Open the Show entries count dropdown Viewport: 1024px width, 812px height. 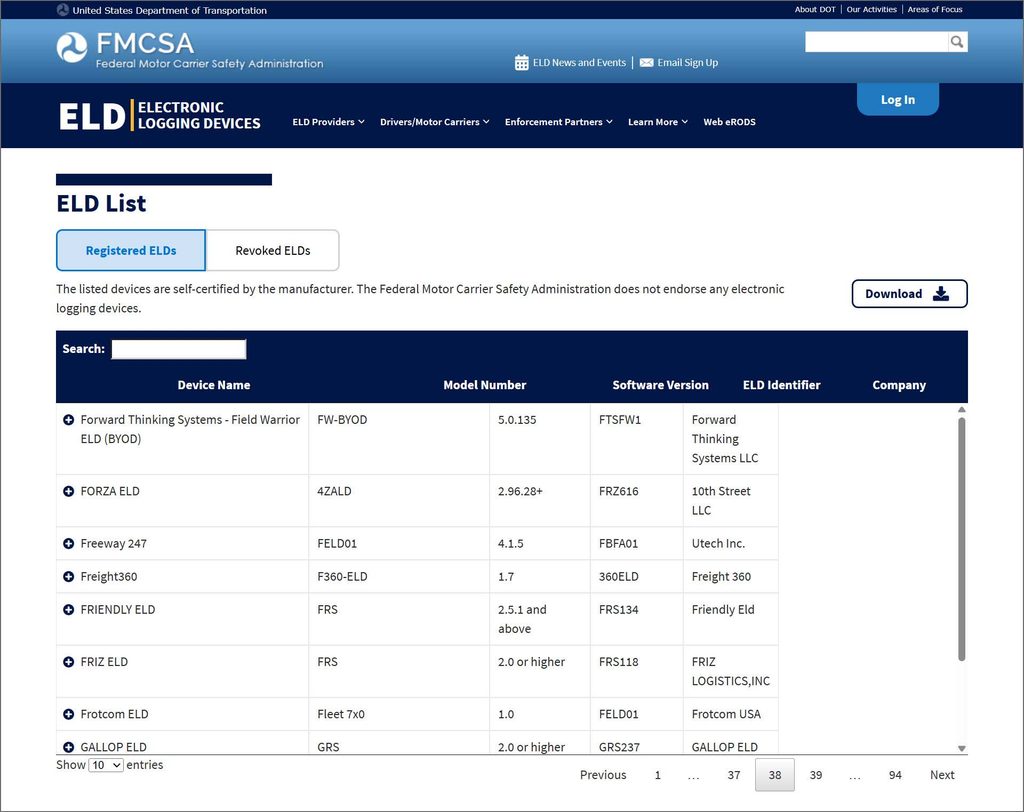[106, 765]
